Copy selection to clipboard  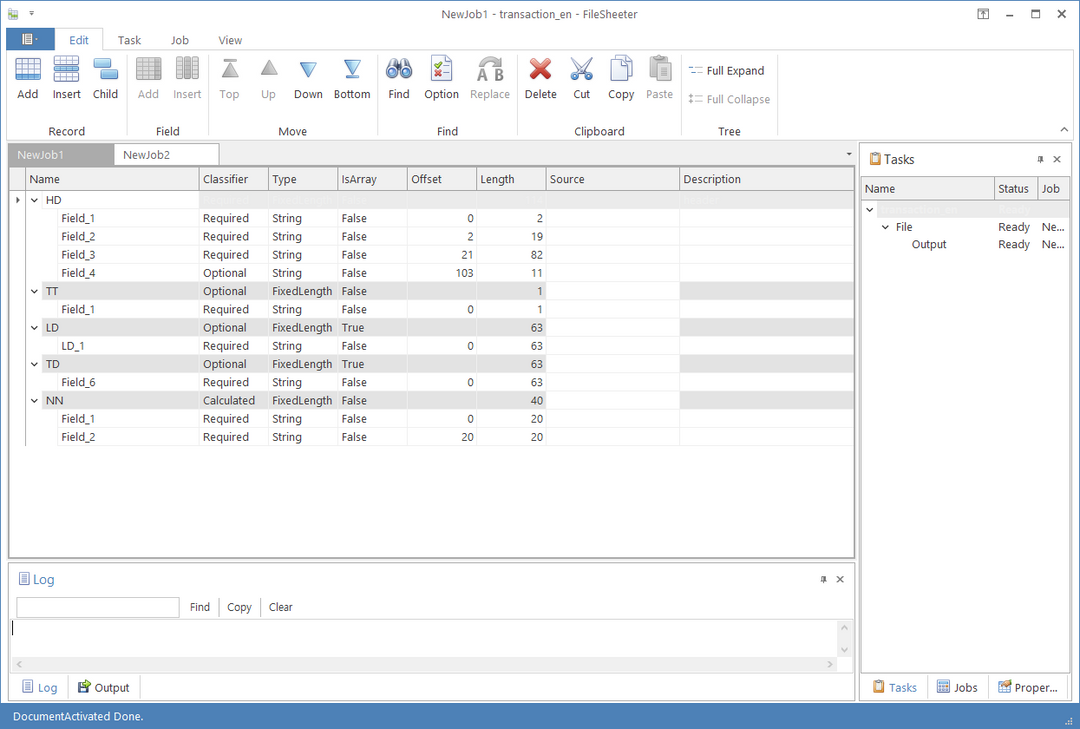coord(621,70)
